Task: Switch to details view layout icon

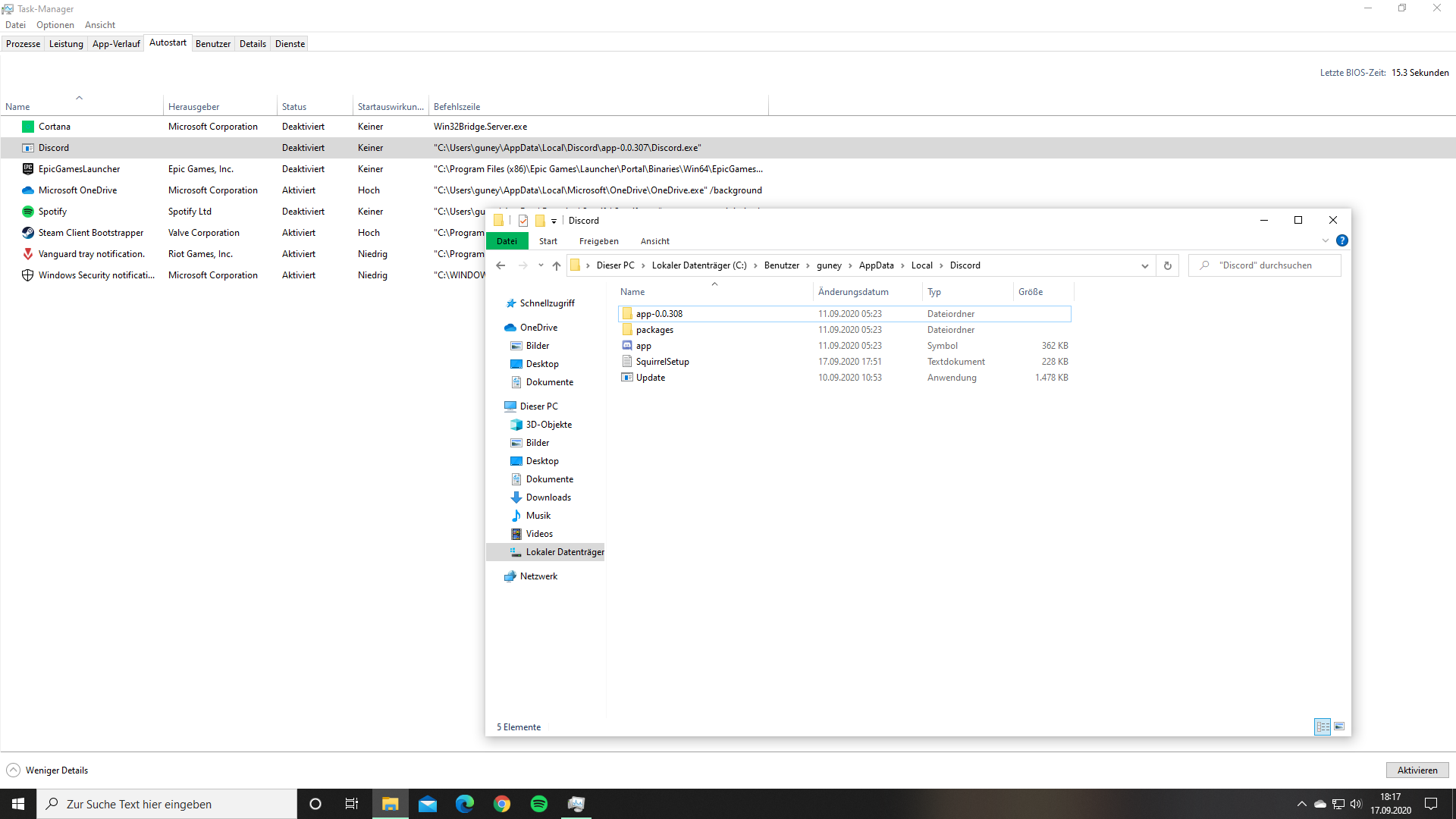Action: pos(1323,726)
